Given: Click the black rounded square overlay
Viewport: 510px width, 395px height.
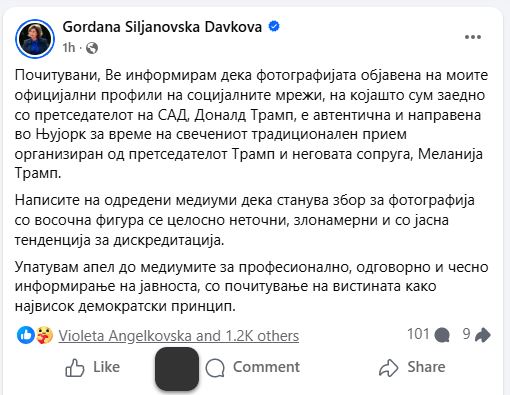Looking at the screenshot, I should [177, 369].
